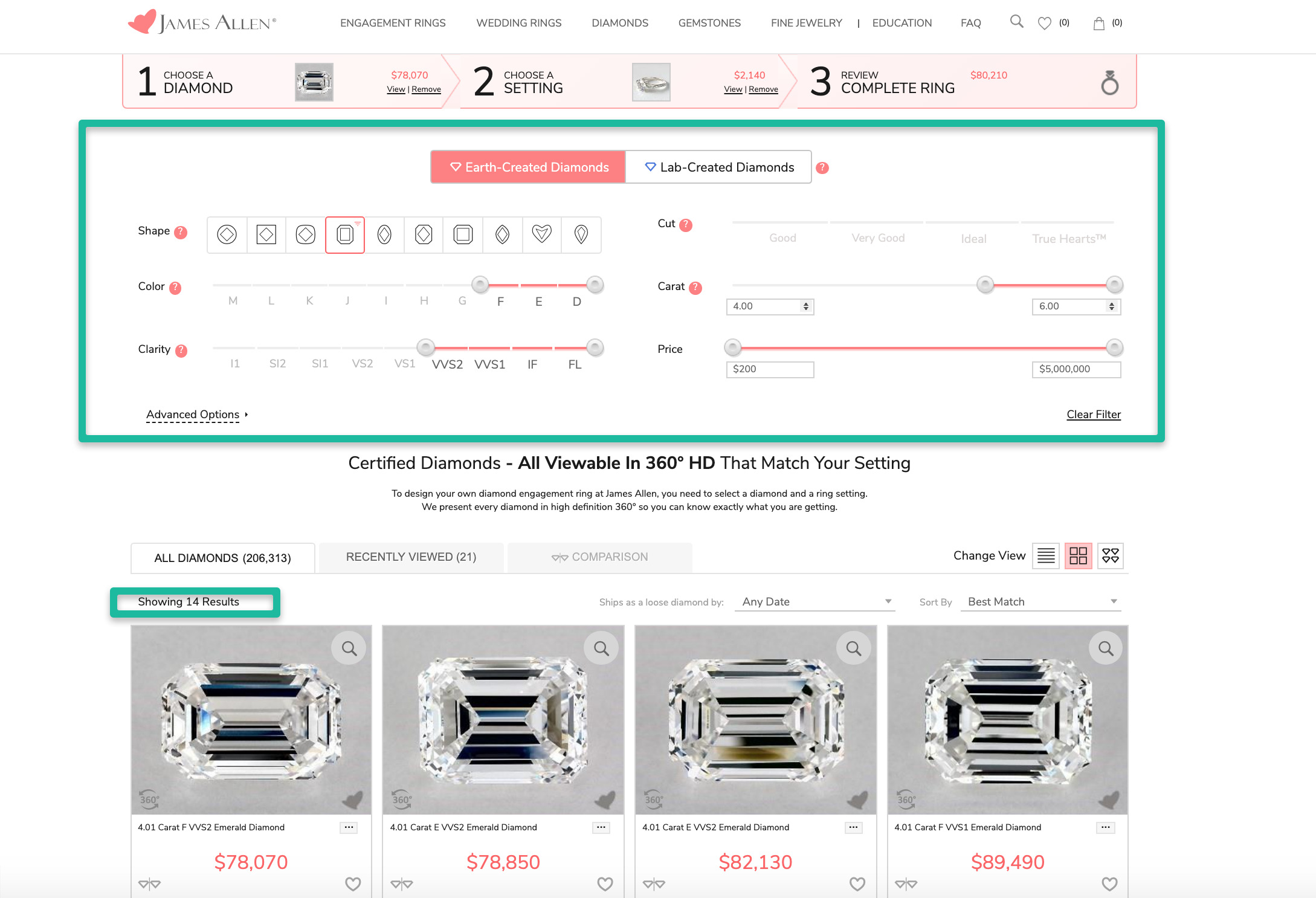Open the Any Date shipping dropdown
Viewport: 1316px width, 898px height.
[814, 602]
